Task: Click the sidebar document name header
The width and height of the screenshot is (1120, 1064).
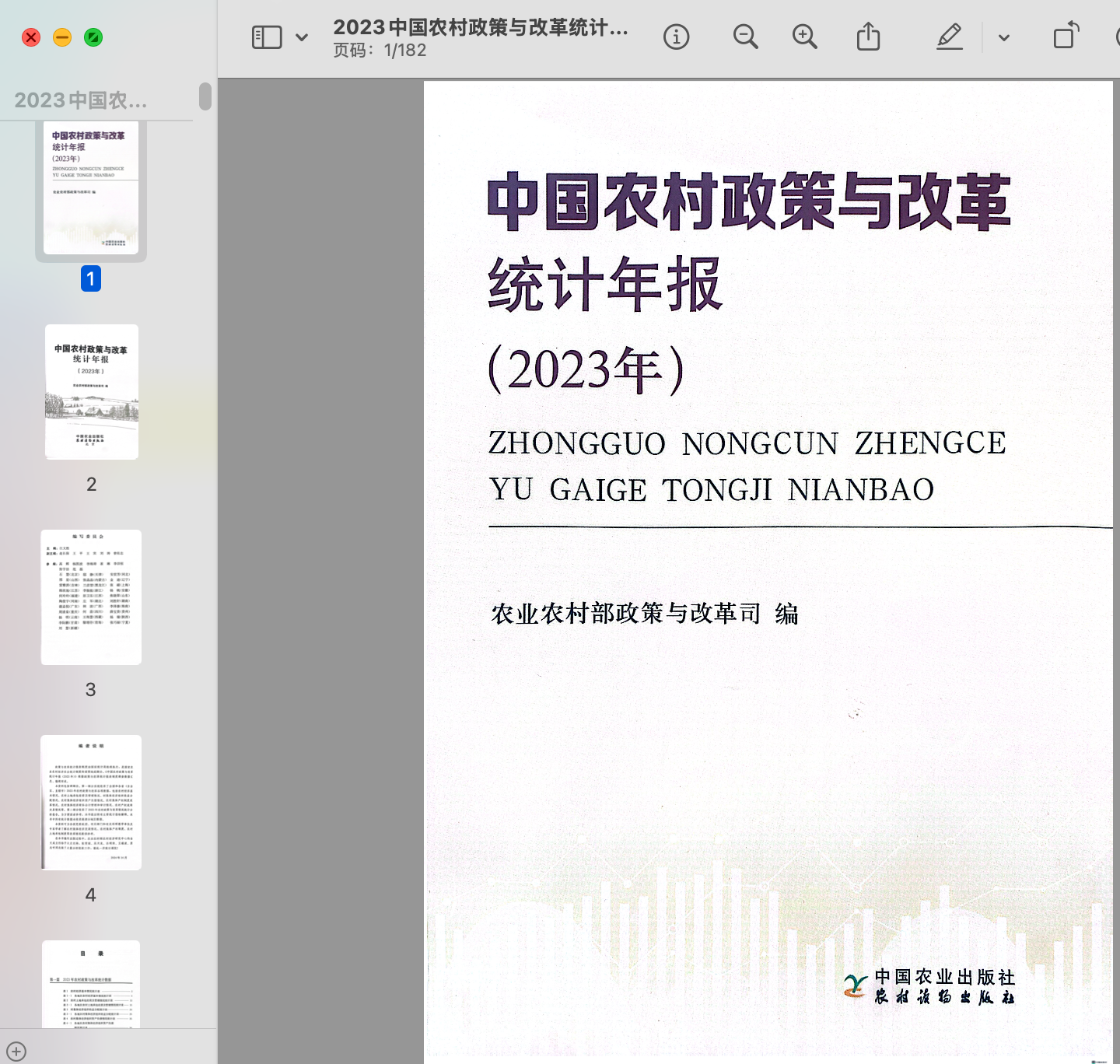Action: pos(81,100)
